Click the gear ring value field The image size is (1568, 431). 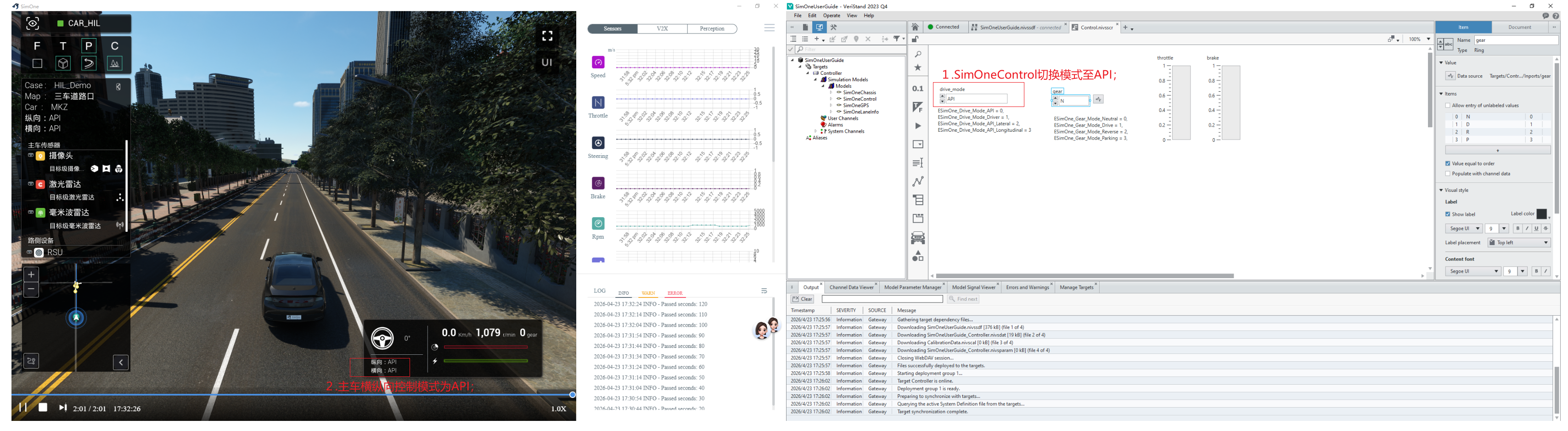click(1074, 101)
